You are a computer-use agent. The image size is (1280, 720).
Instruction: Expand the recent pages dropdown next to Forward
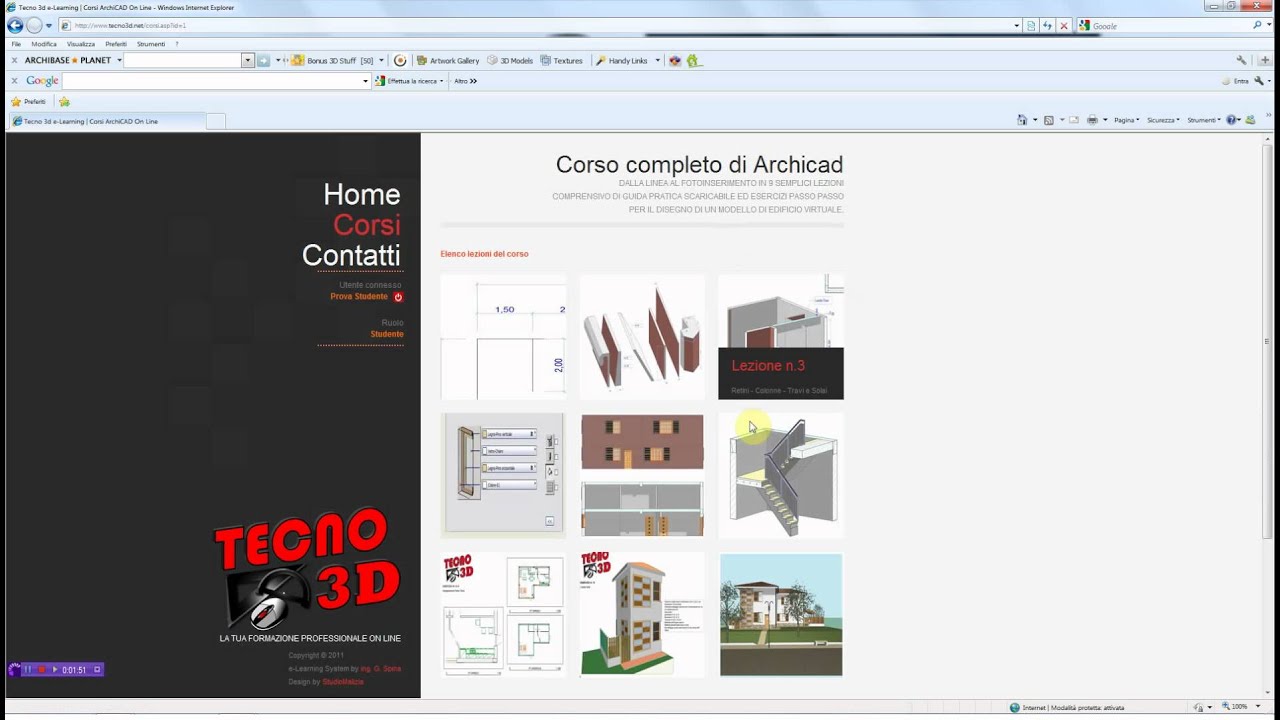(49, 26)
